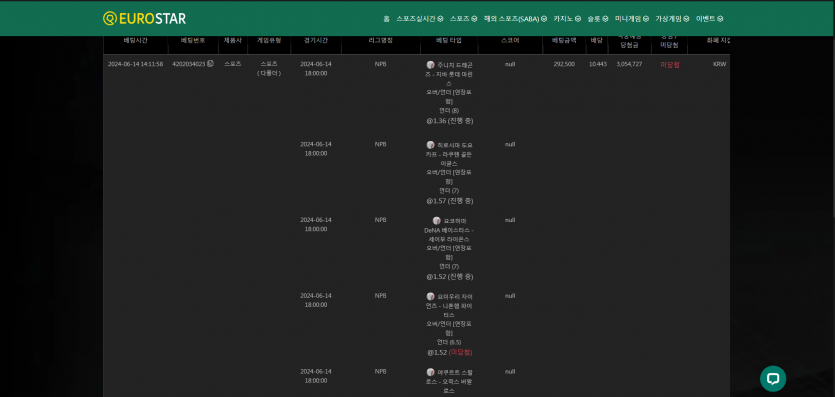The height and width of the screenshot is (397, 835).
Task: Click 히로시마 도요 카프 team name text
Action: tap(449, 150)
